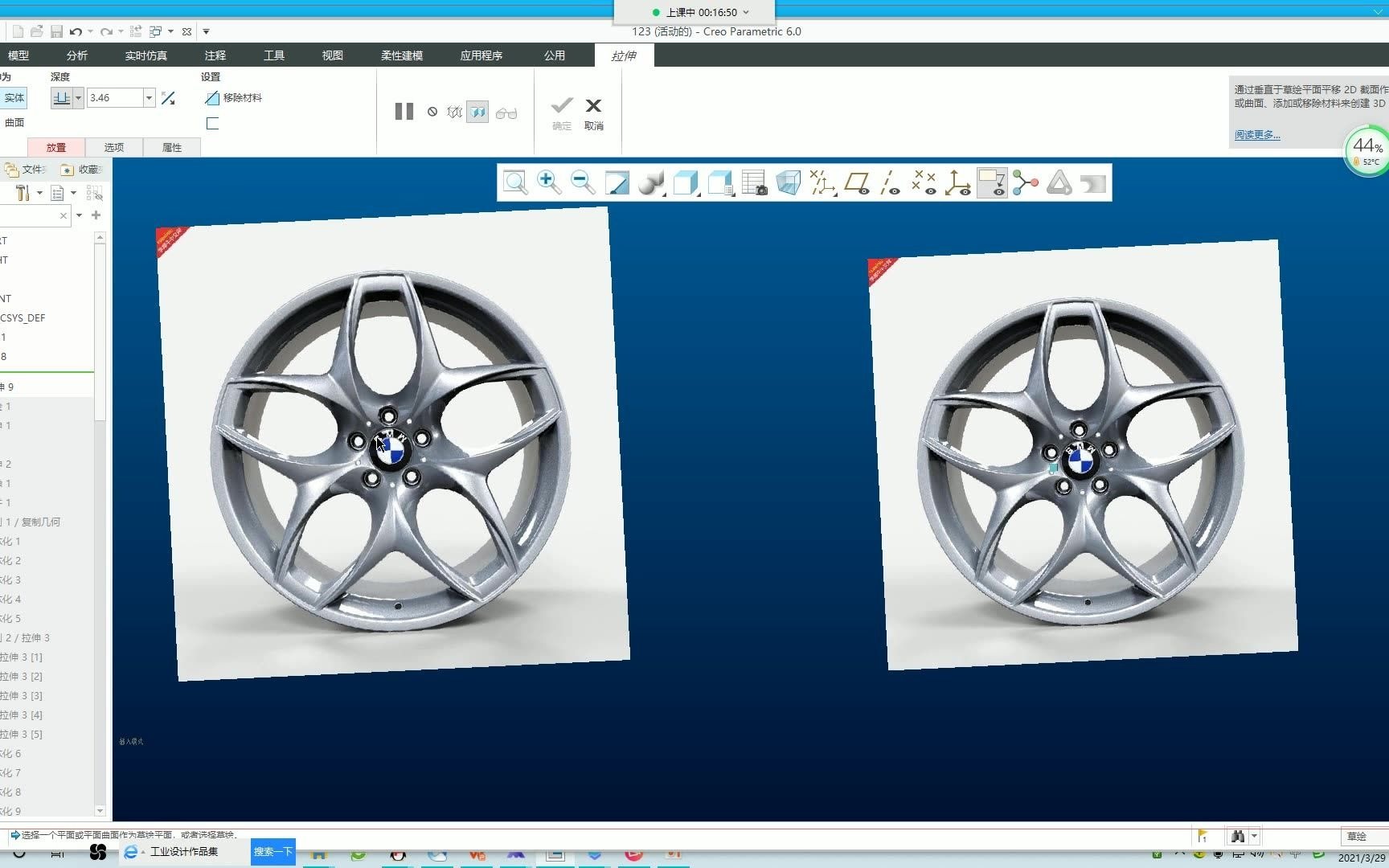Click the 阅读更多 link
1389x868 pixels.
pyautogui.click(x=1257, y=135)
